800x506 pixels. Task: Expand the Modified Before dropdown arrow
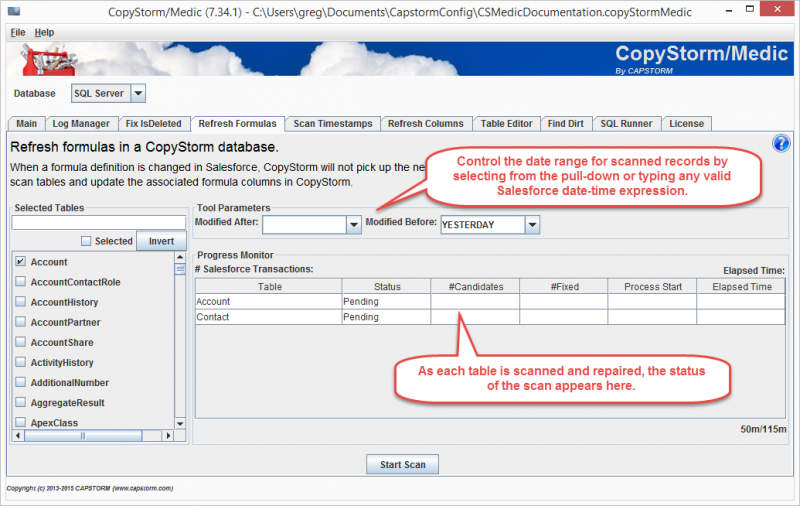point(532,224)
